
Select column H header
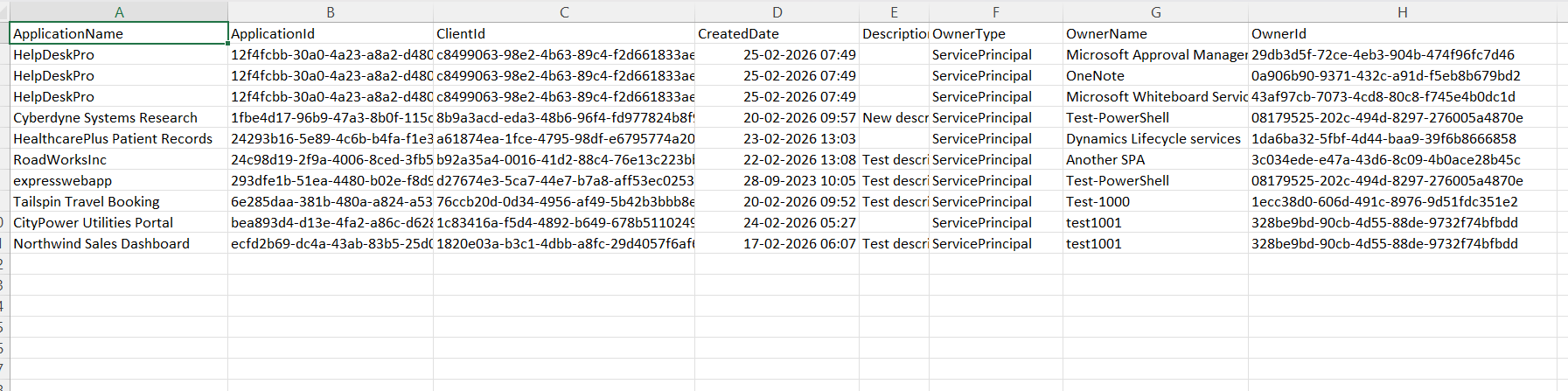click(x=1403, y=12)
